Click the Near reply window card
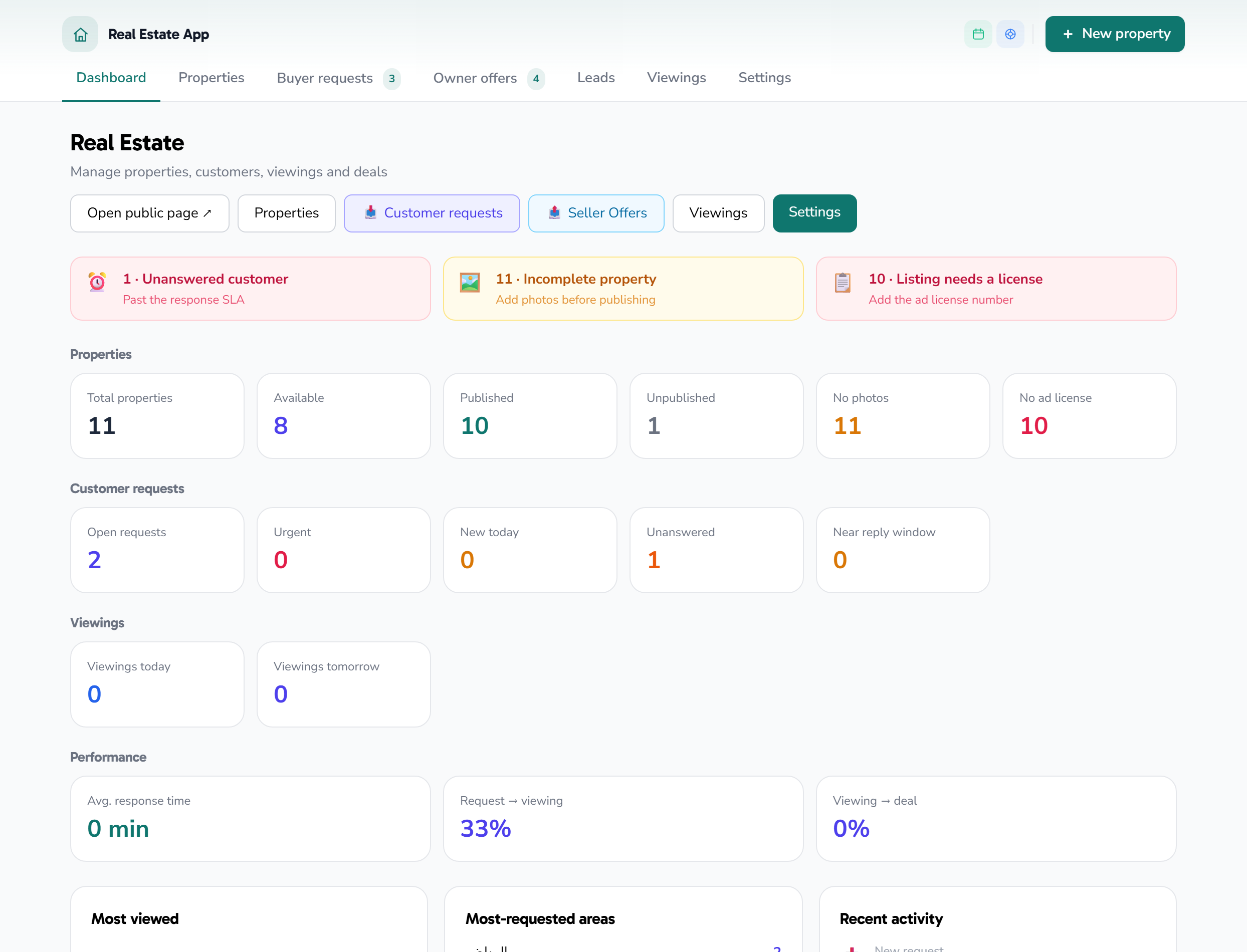 (903, 550)
